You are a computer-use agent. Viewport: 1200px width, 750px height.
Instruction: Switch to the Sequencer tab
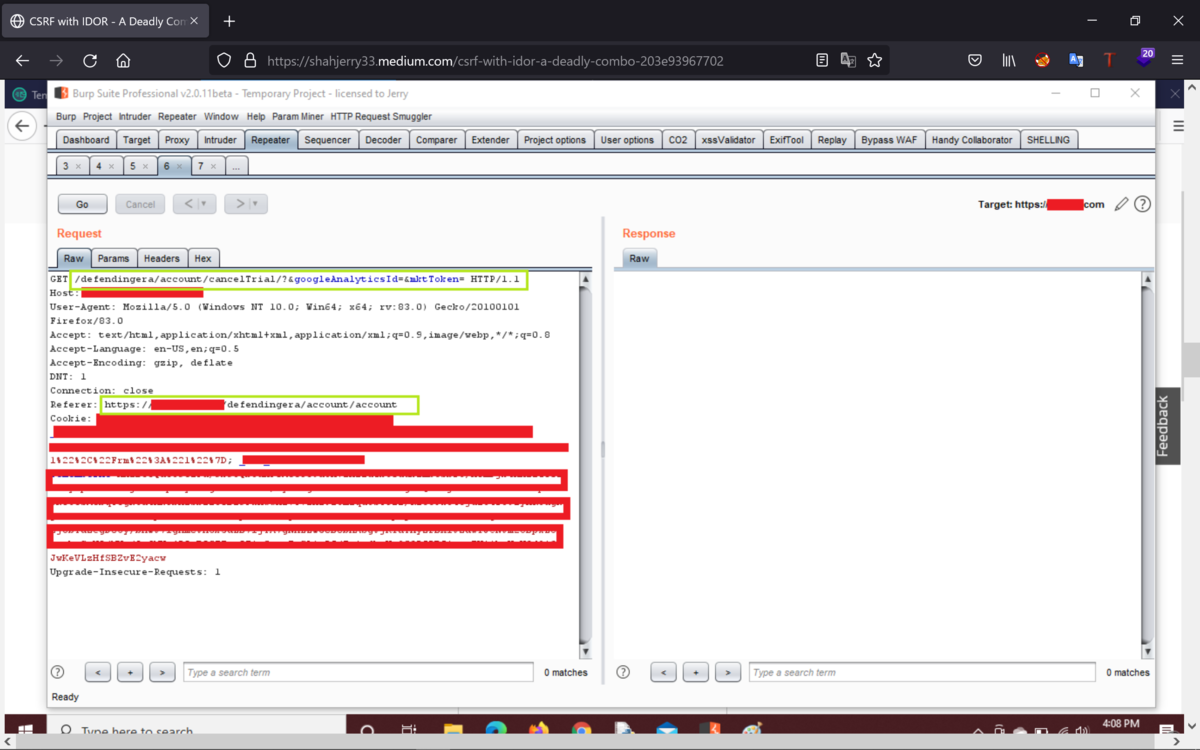click(328, 140)
